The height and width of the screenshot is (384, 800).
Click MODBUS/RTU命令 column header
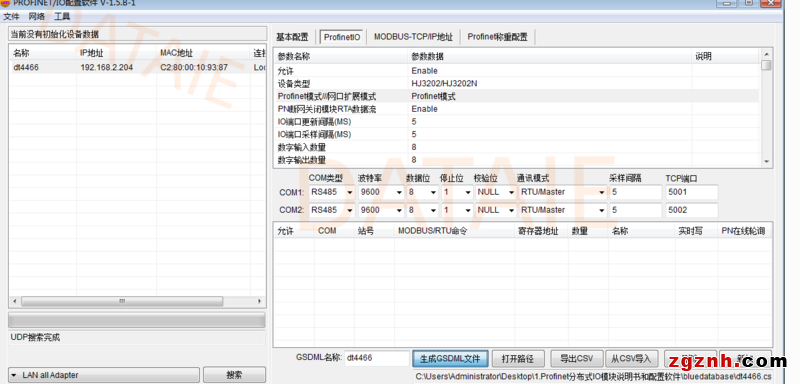click(x=454, y=231)
